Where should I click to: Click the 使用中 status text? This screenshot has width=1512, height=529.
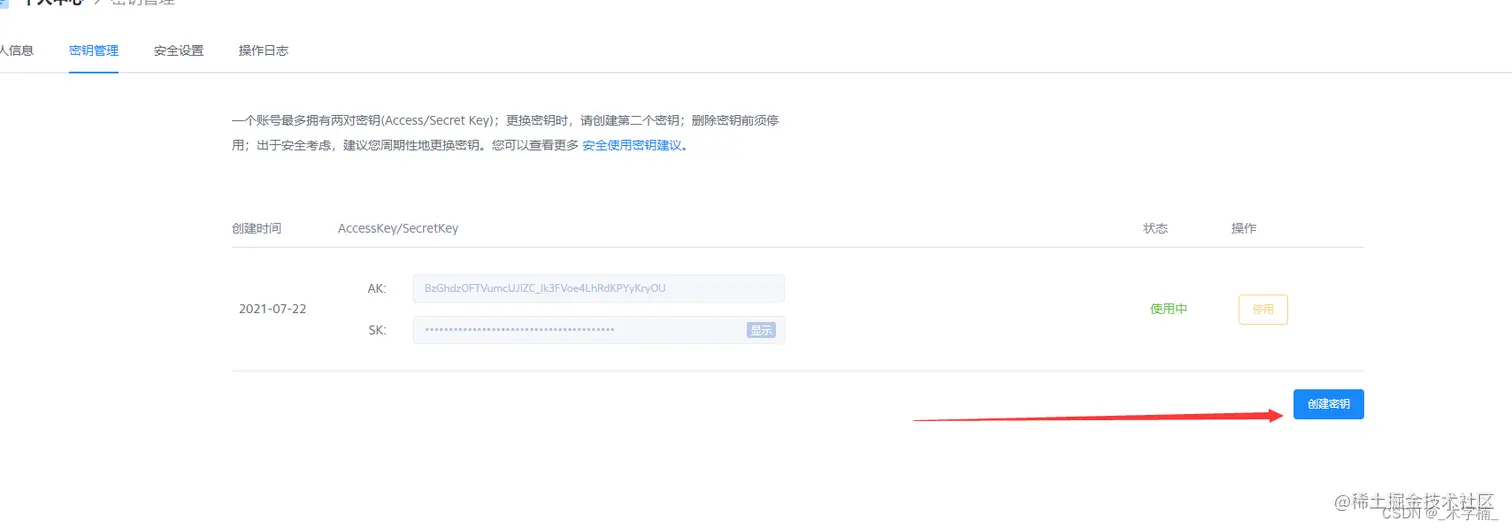pos(1169,309)
